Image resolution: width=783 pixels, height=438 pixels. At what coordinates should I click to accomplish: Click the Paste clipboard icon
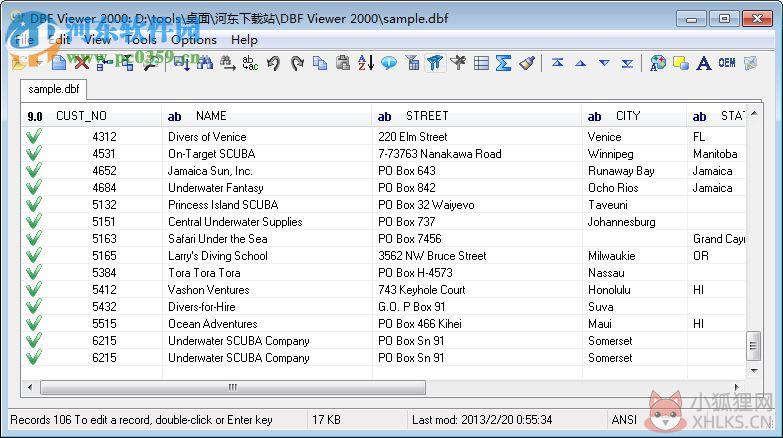[343, 63]
